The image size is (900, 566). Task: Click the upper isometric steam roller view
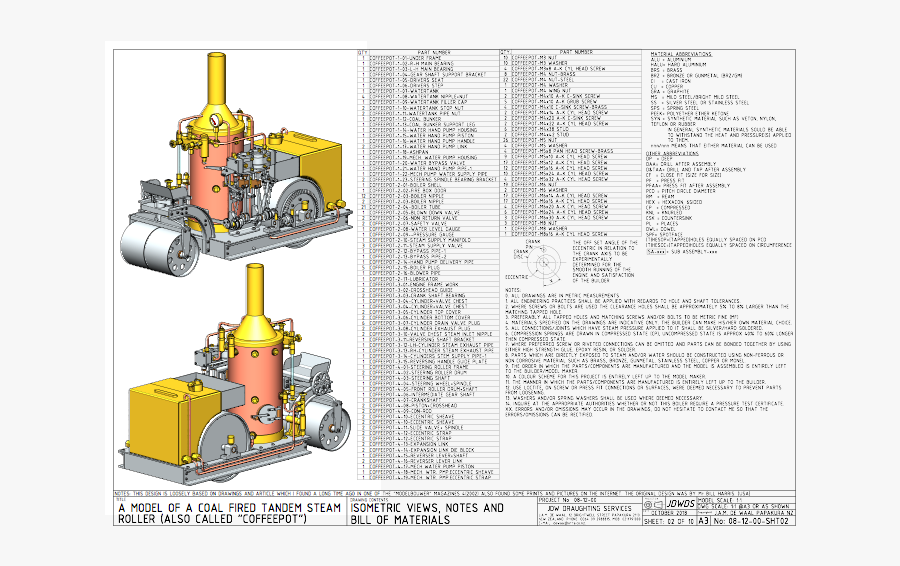[235, 164]
